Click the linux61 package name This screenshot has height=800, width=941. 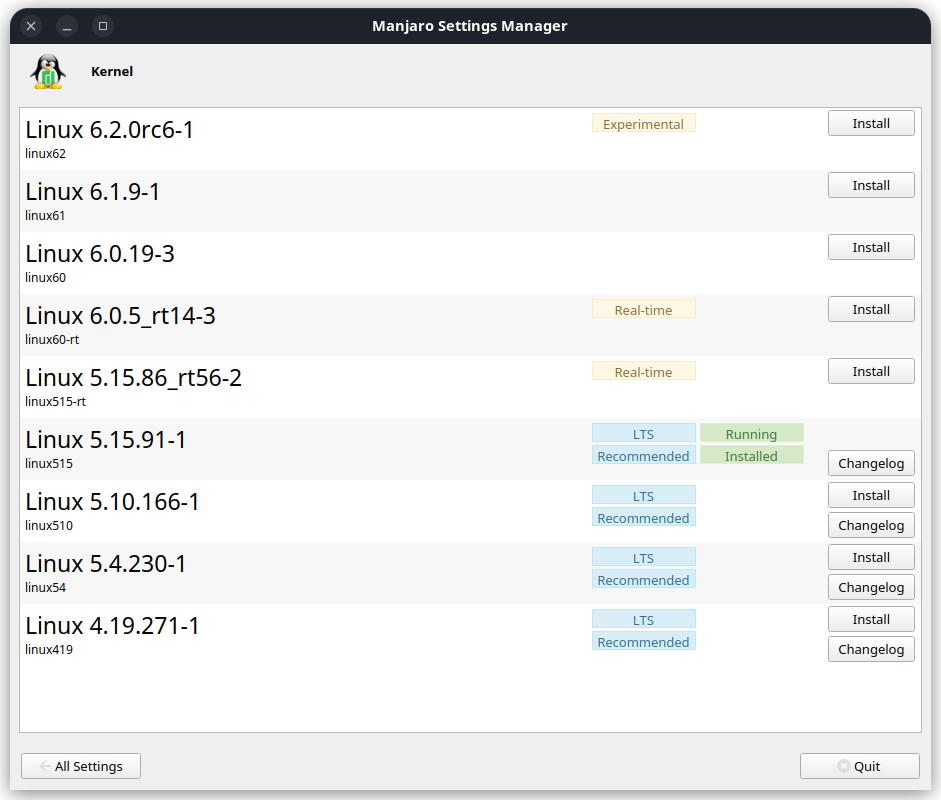click(45, 215)
